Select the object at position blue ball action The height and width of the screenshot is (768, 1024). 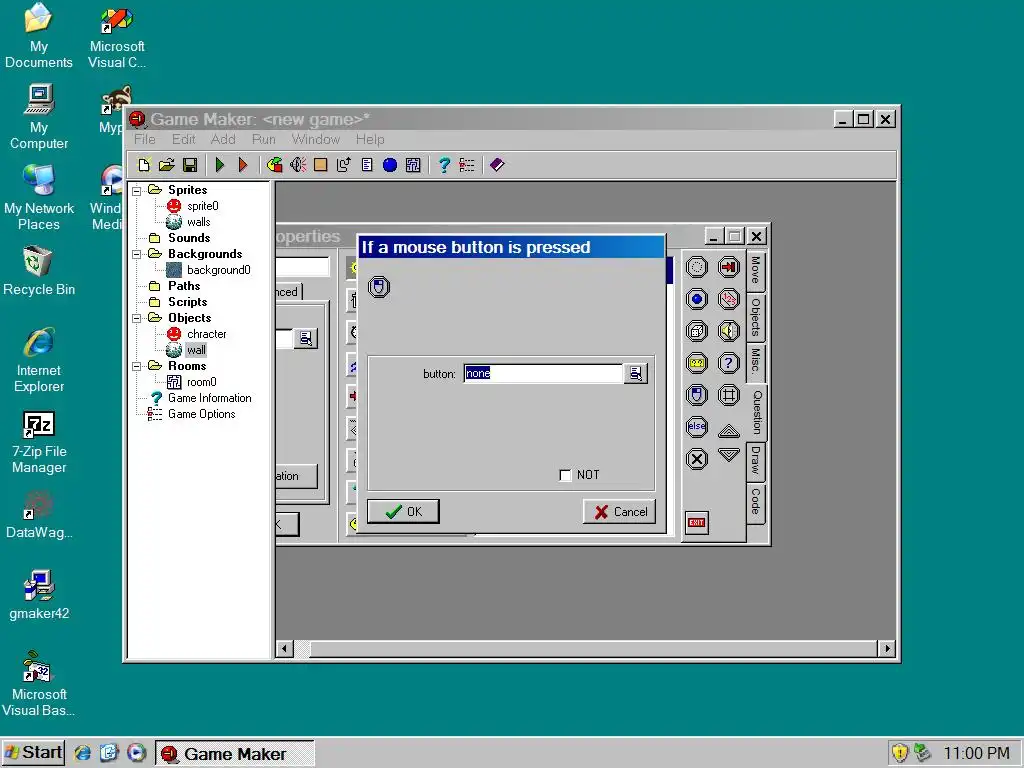697,299
